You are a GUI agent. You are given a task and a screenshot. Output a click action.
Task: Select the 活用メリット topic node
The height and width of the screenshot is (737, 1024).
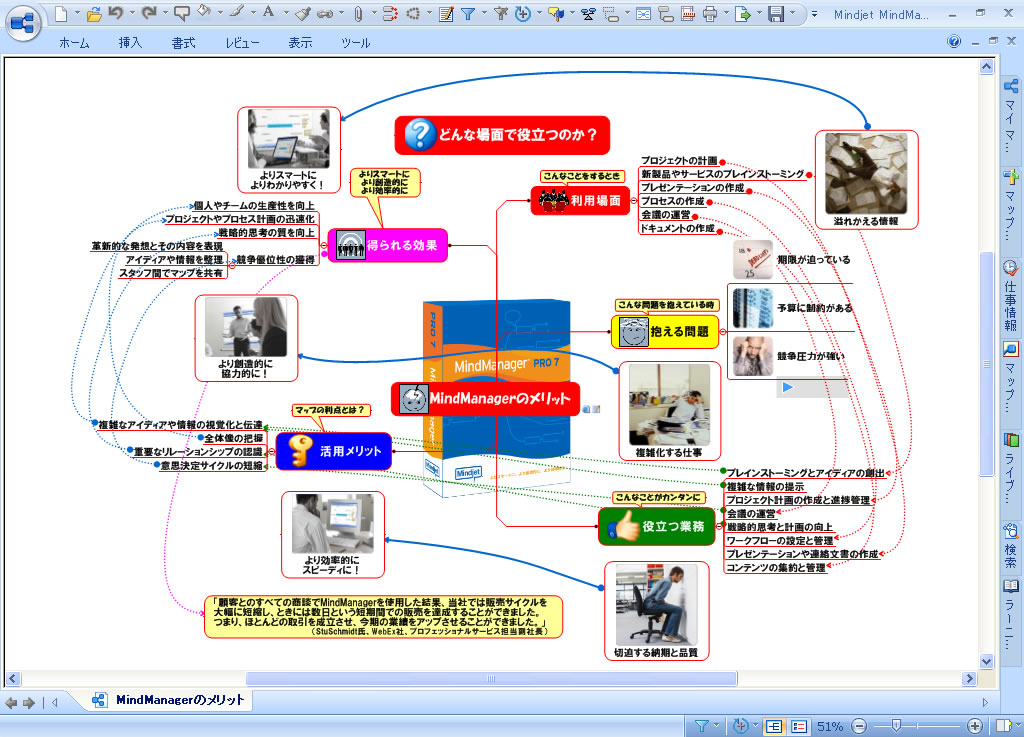[x=334, y=452]
